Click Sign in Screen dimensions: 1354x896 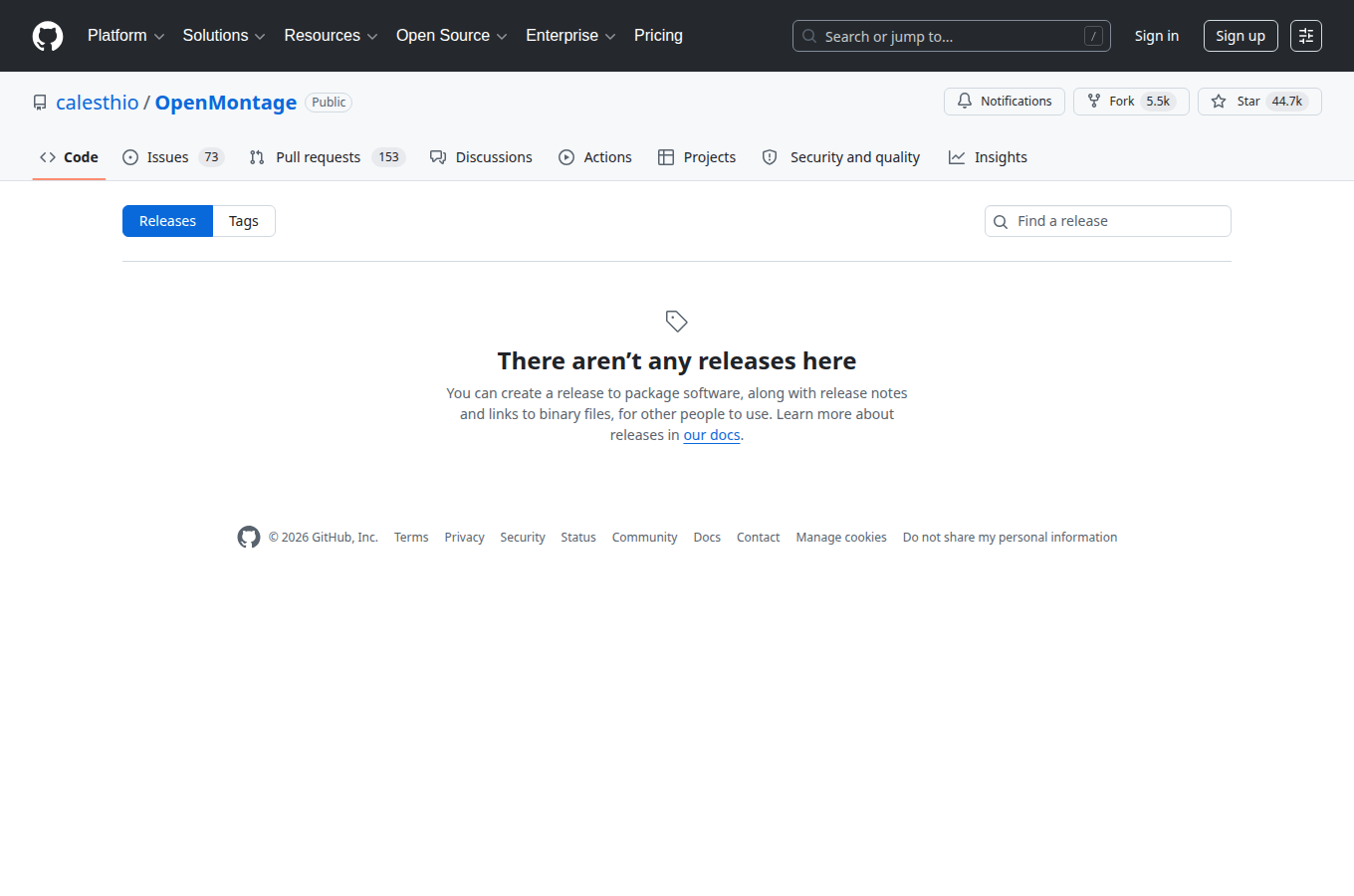1157,36
